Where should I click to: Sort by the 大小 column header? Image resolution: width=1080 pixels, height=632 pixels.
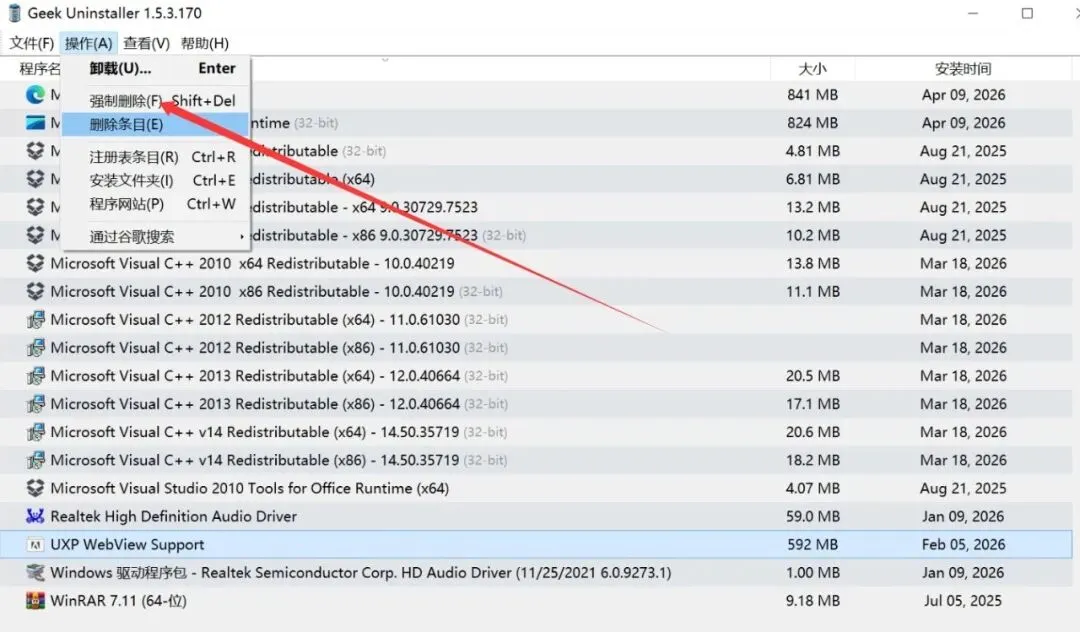pyautogui.click(x=812, y=69)
